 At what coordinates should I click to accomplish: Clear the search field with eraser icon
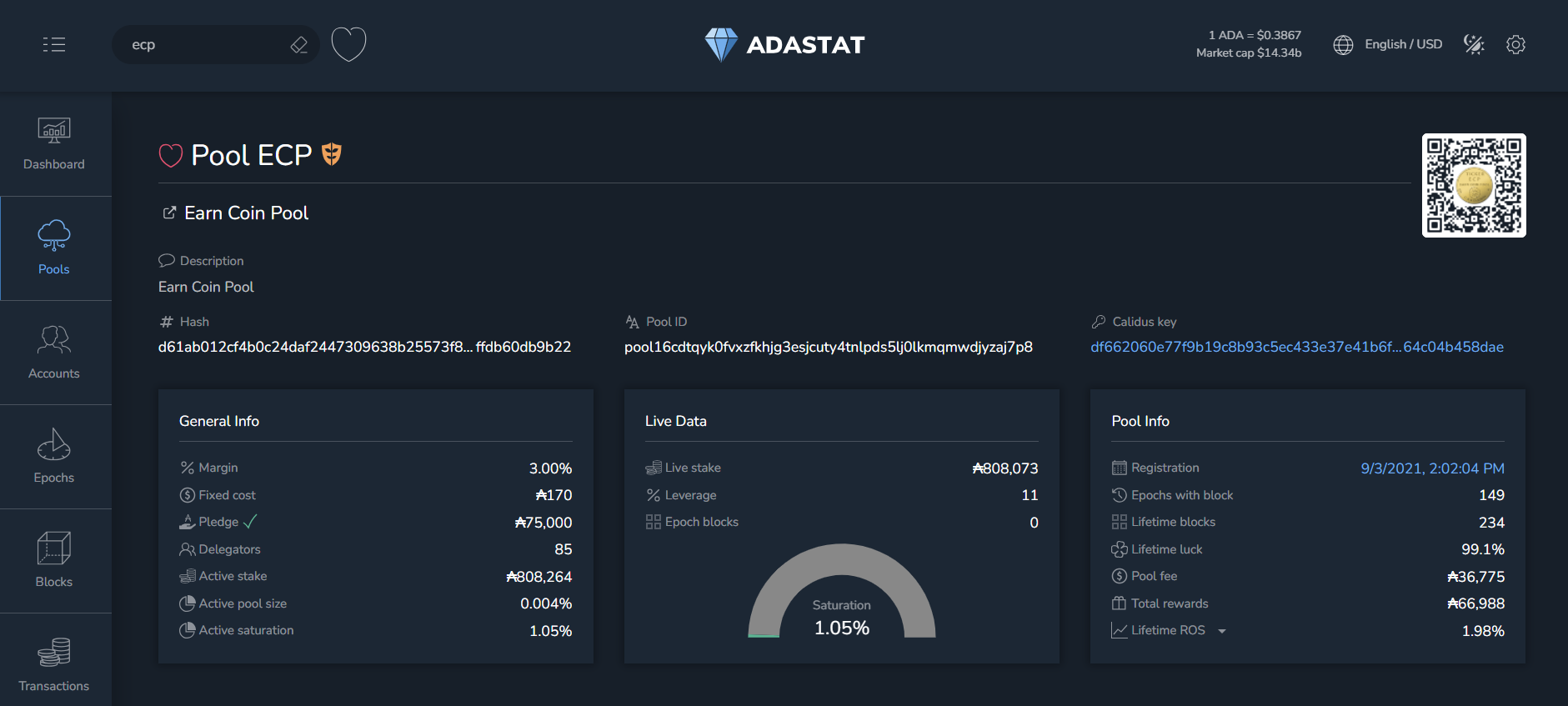pos(298,45)
